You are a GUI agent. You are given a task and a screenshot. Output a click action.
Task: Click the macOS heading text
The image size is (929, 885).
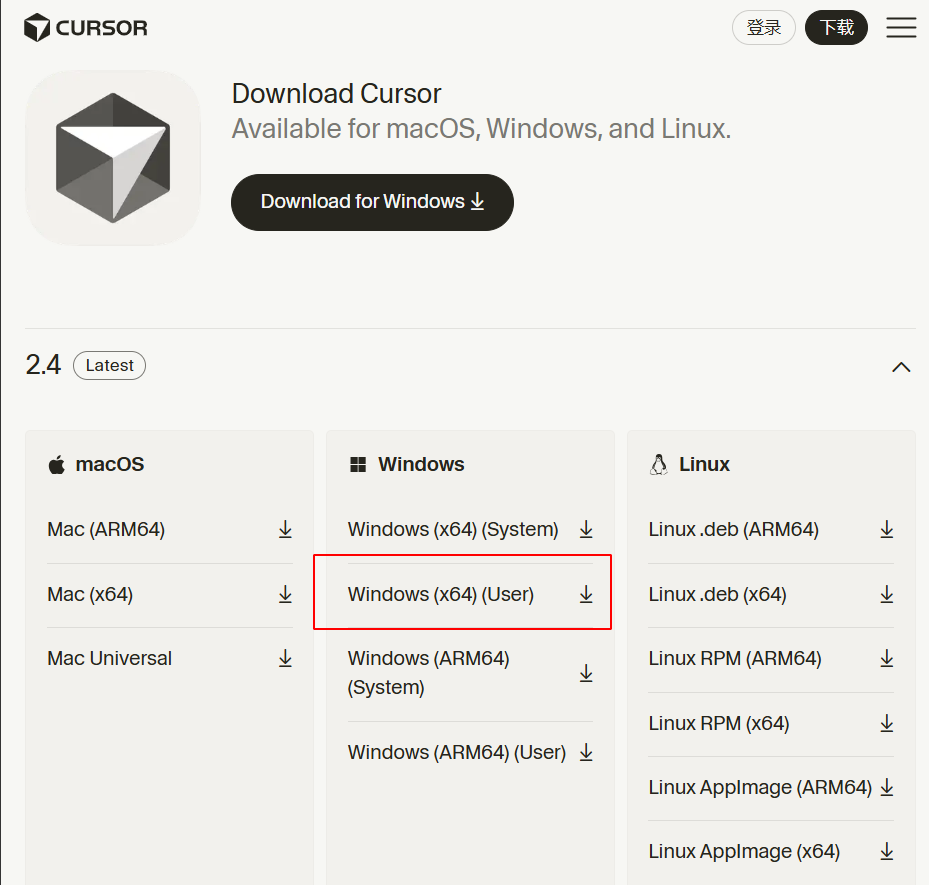pos(110,464)
